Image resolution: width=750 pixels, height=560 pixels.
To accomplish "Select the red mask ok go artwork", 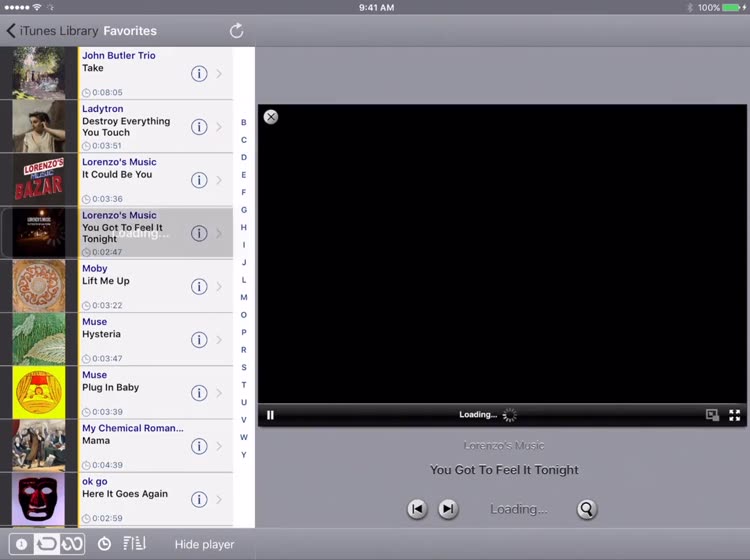I will (x=39, y=499).
